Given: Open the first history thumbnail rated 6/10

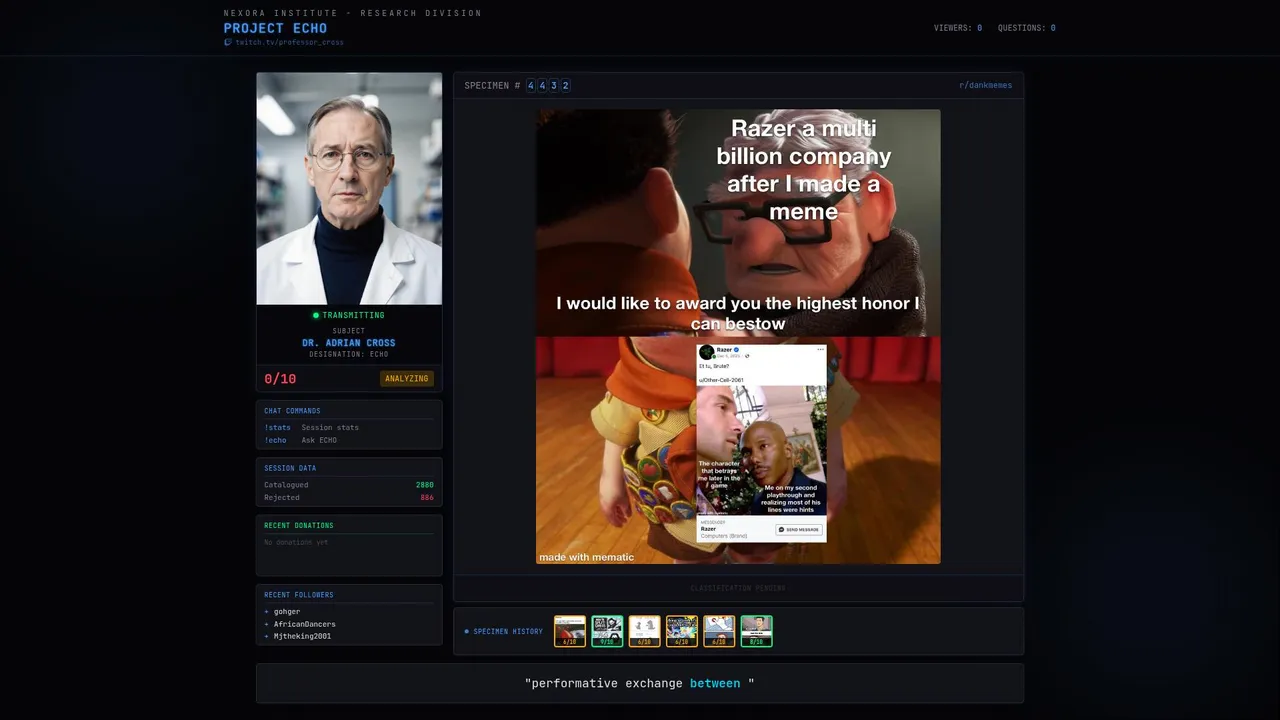Looking at the screenshot, I should tap(570, 631).
